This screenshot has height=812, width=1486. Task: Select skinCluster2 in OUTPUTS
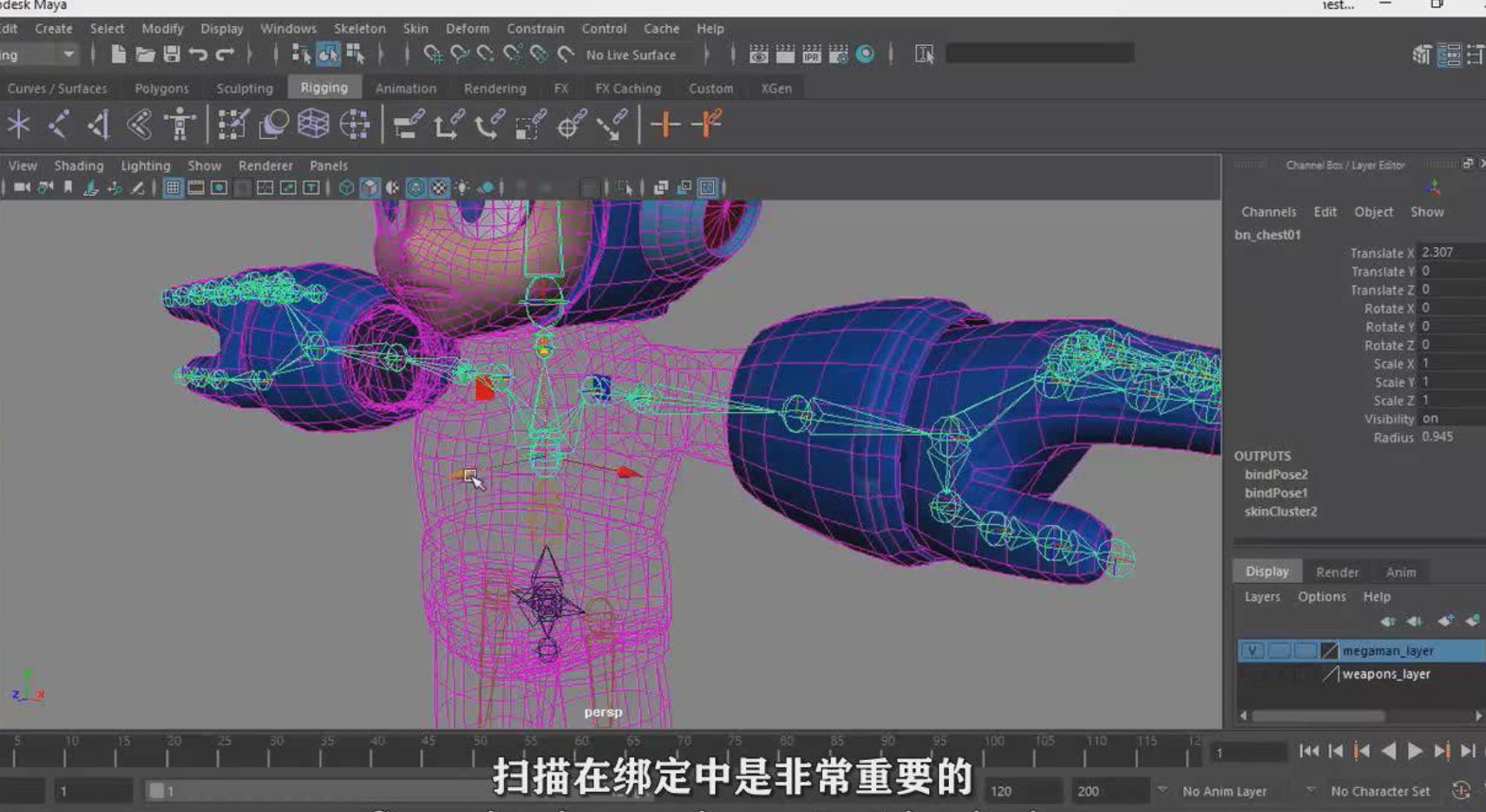tap(1280, 512)
